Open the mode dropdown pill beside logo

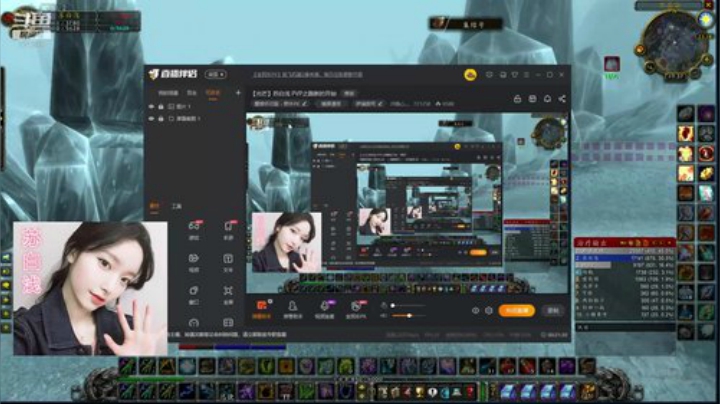(216, 74)
